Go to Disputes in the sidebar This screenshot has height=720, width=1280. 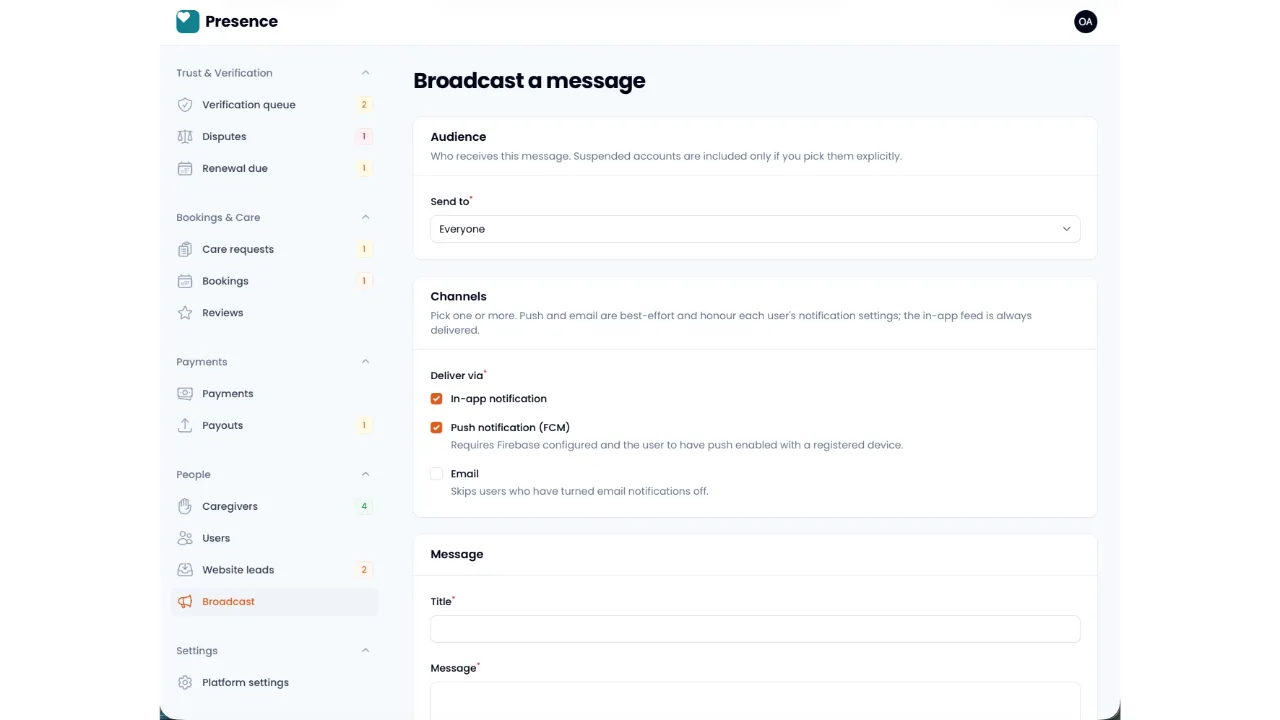click(x=274, y=137)
